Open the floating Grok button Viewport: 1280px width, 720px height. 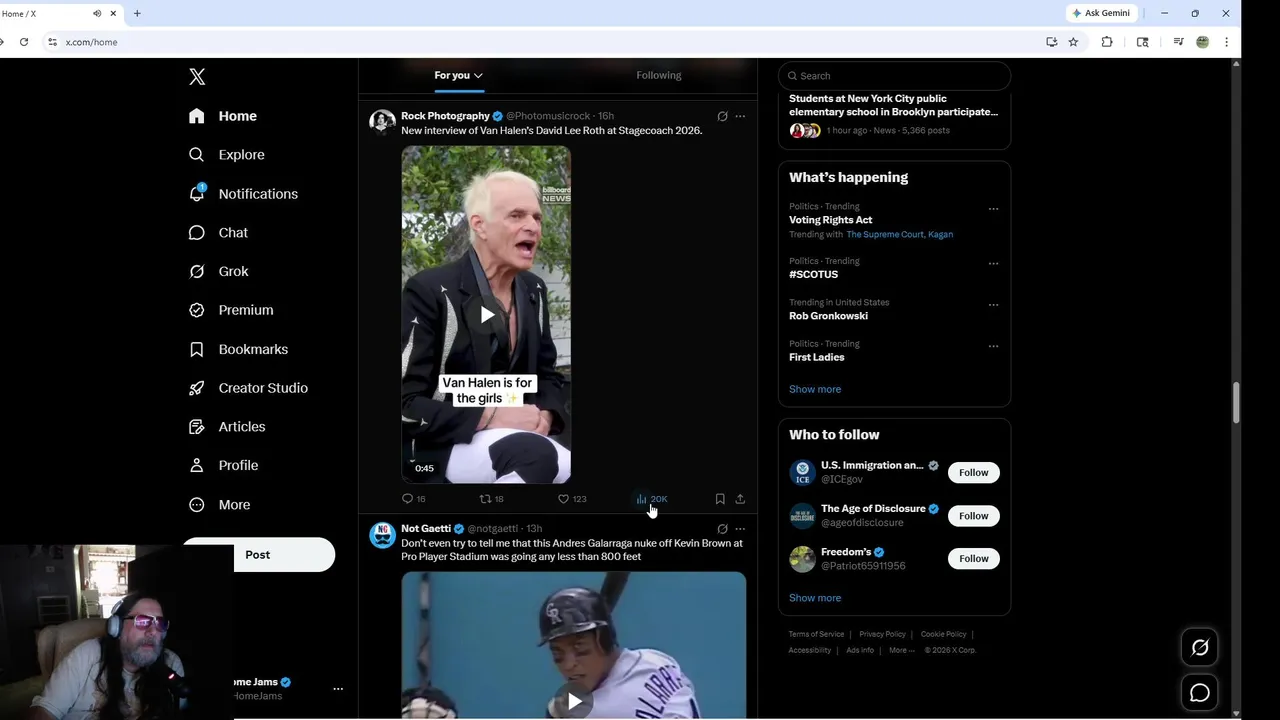(x=1200, y=648)
